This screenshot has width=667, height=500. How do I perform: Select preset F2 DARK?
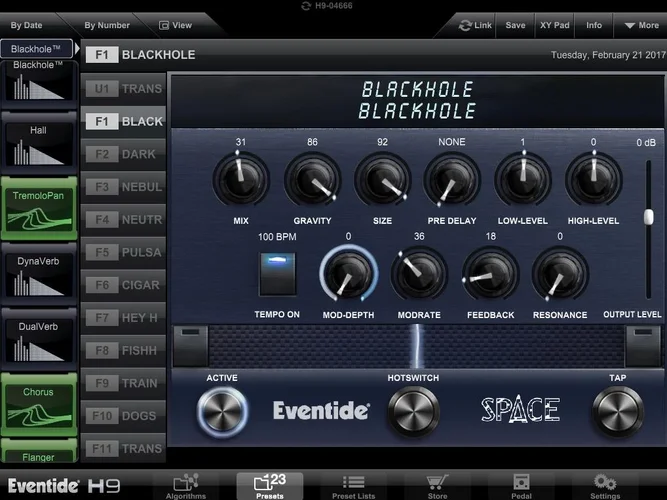(123, 154)
